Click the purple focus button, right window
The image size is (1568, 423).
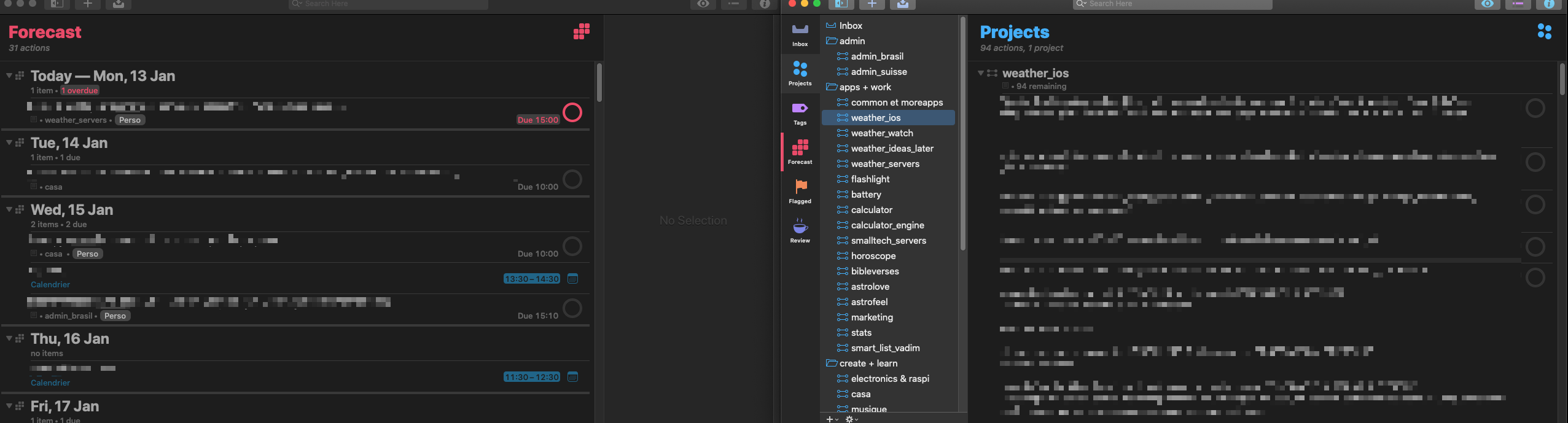tap(1518, 4)
